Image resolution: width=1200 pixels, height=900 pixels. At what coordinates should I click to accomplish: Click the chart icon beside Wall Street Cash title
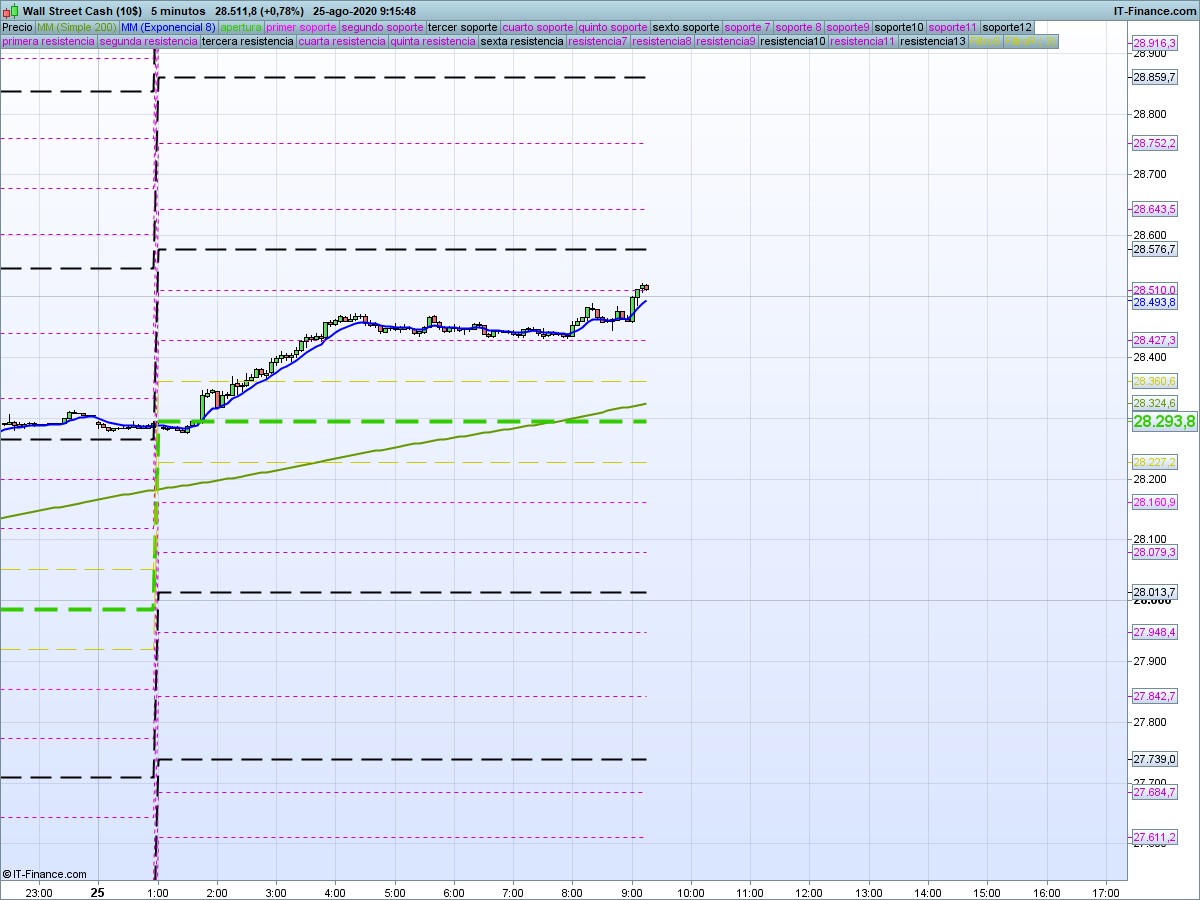click(7, 11)
